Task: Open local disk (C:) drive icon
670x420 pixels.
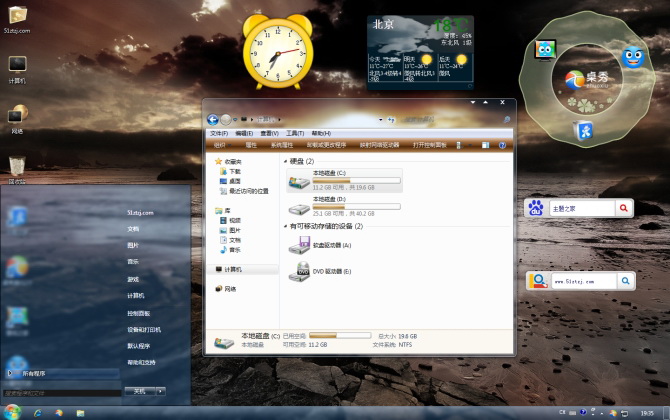Action: (299, 182)
